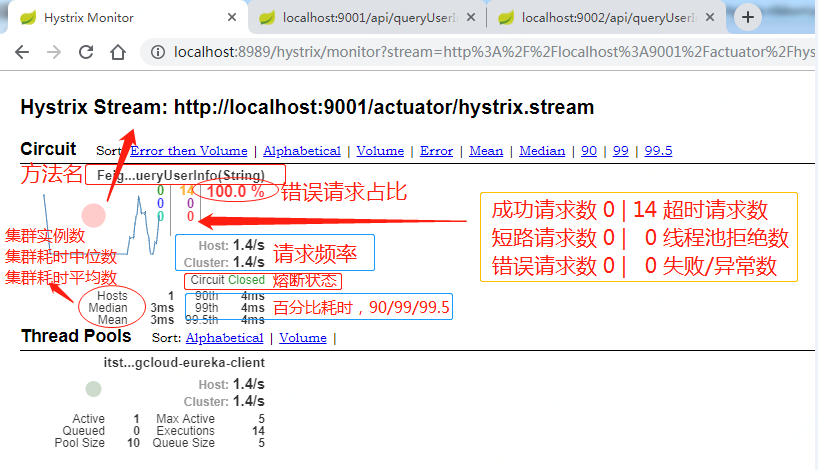Switch to the localhost:9002/api/queryUser tab
818x470 pixels.
606,18
